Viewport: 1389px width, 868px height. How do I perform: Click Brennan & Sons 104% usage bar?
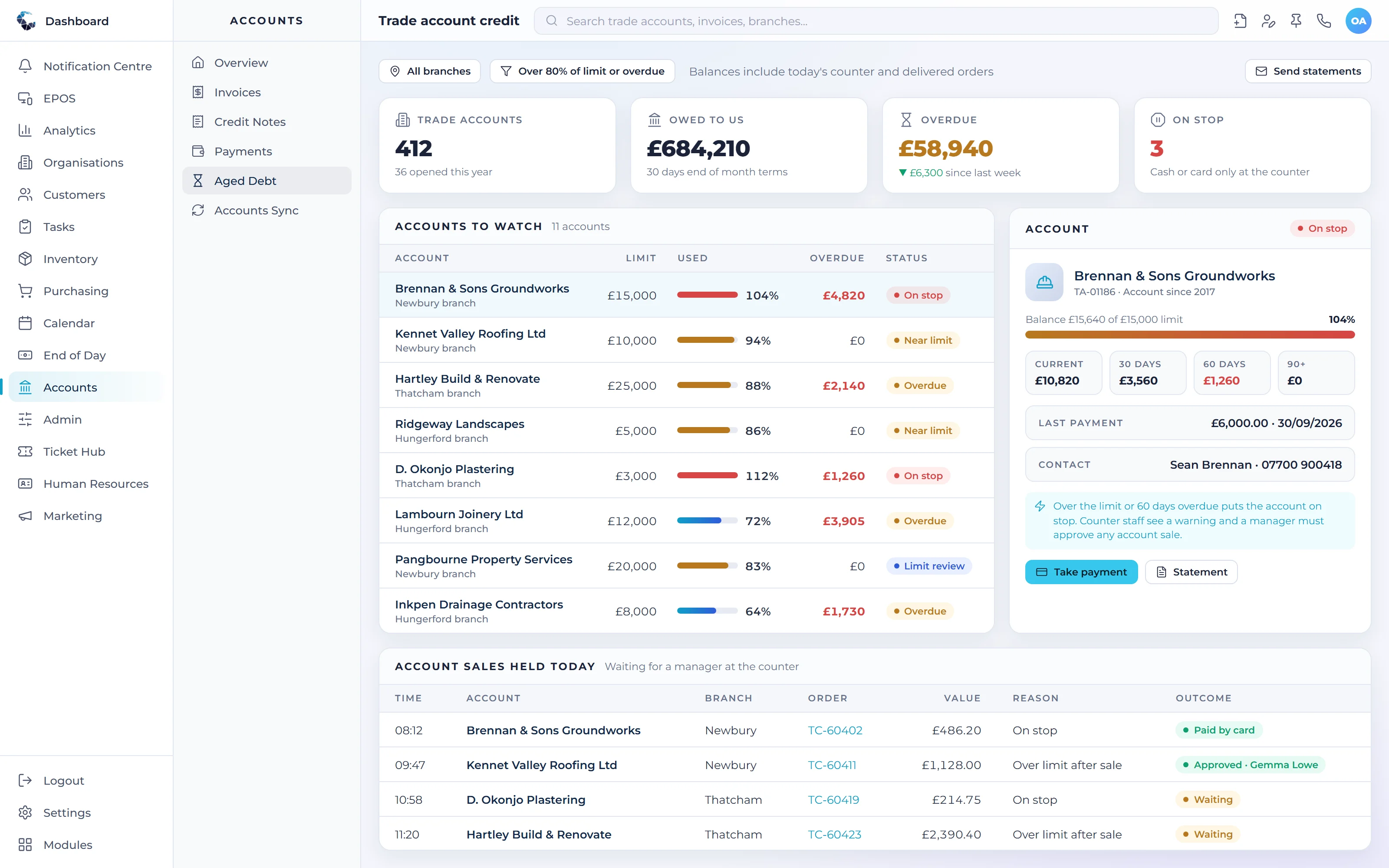tap(707, 295)
